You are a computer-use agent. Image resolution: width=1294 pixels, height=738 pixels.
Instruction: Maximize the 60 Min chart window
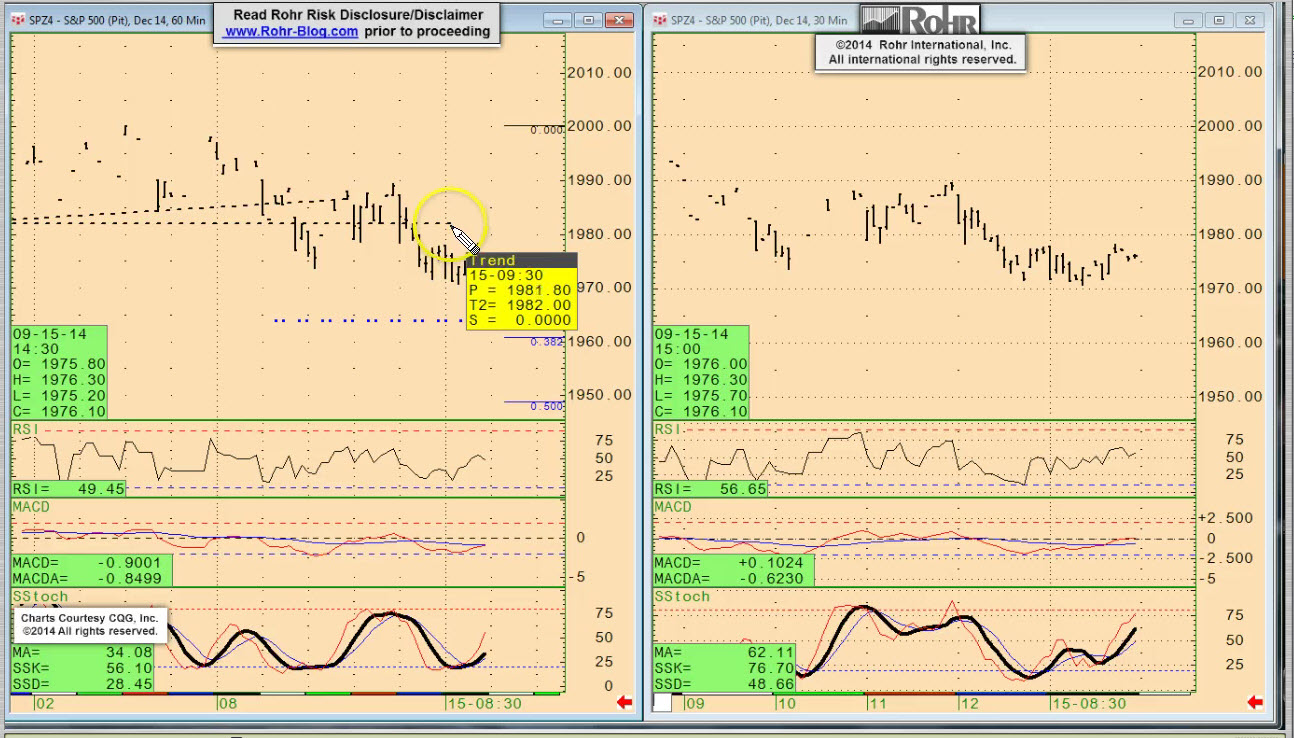[590, 20]
